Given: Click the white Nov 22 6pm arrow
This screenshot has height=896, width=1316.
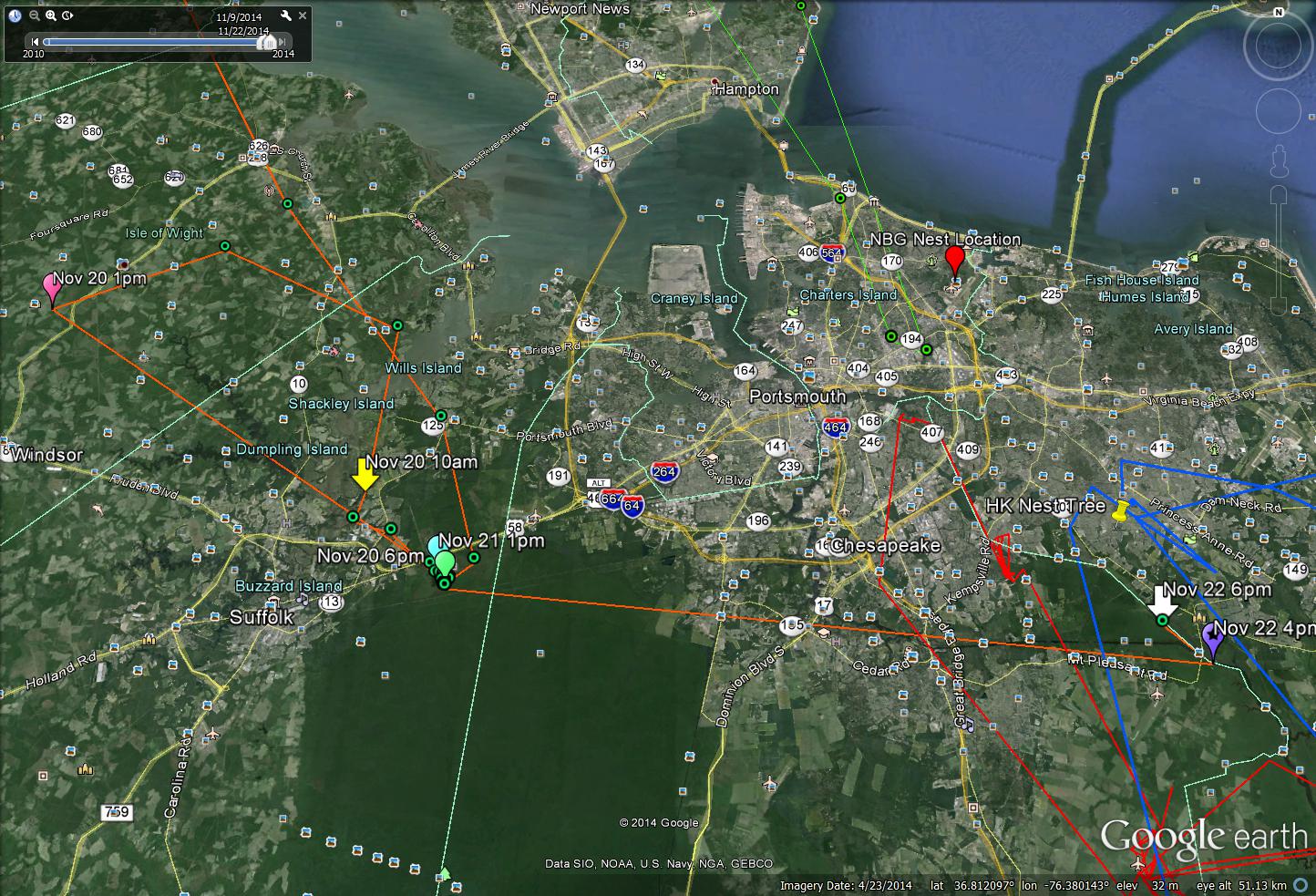Looking at the screenshot, I should tap(1161, 601).
